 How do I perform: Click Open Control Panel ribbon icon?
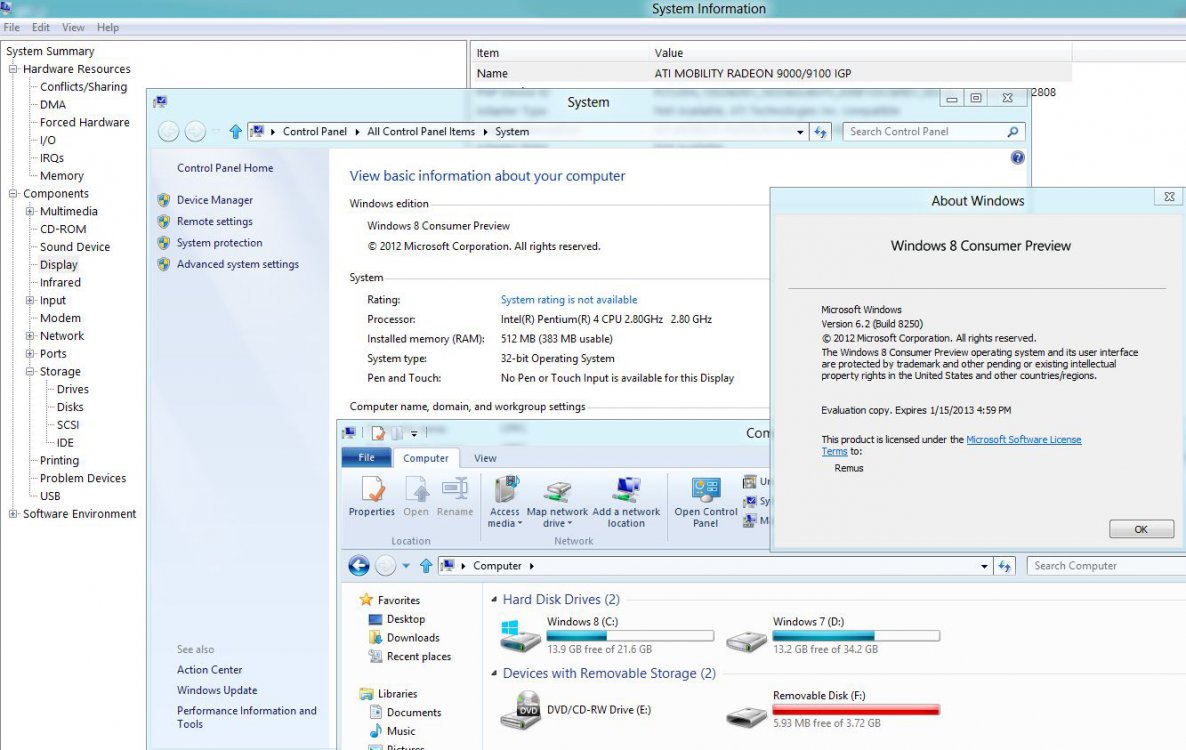[x=706, y=490]
